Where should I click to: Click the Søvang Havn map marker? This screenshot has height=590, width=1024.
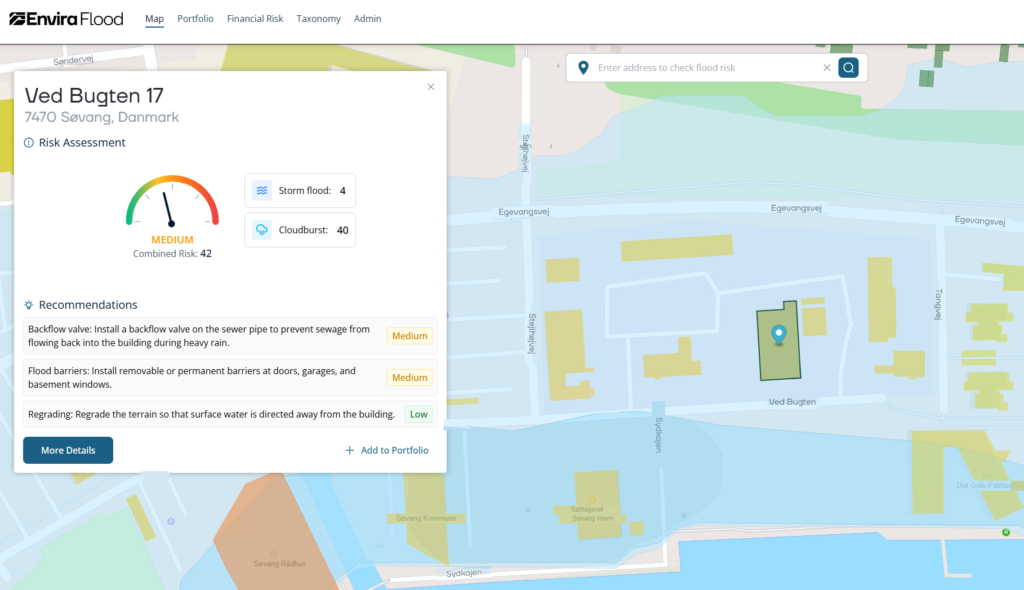[592, 500]
